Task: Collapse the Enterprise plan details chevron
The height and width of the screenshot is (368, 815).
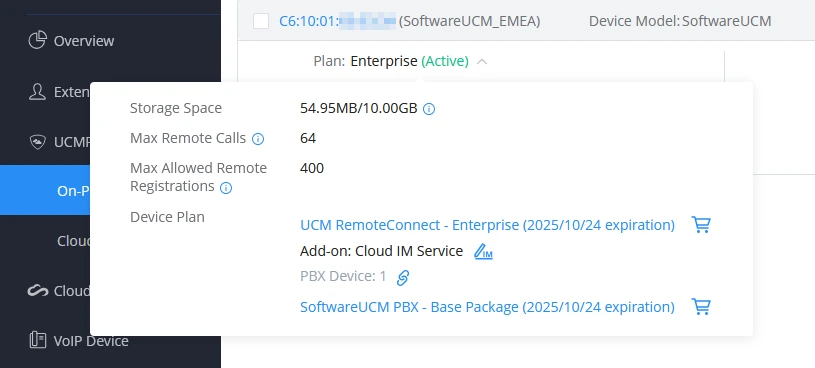Action: pyautogui.click(x=482, y=62)
